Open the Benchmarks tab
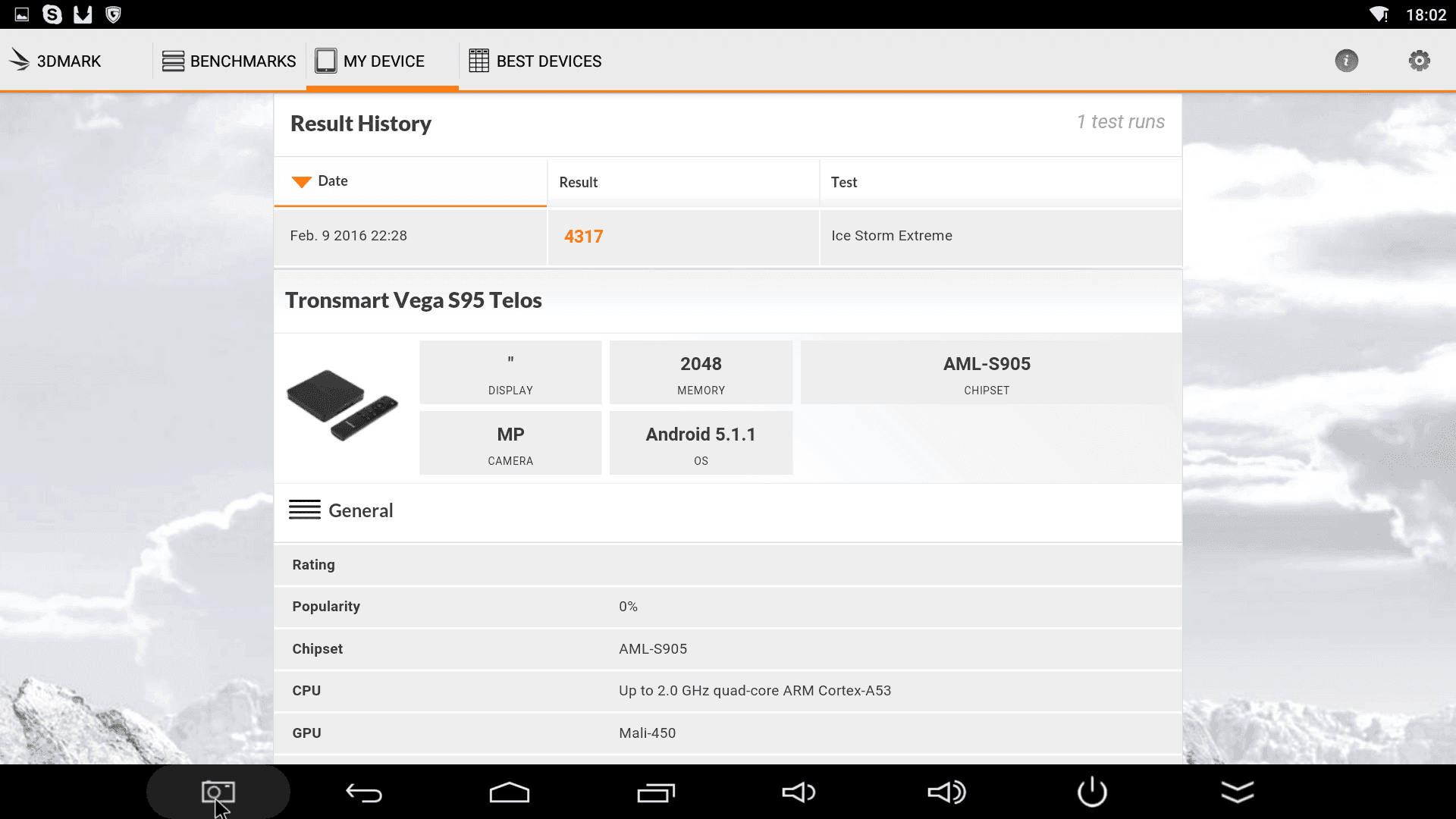 (x=228, y=61)
